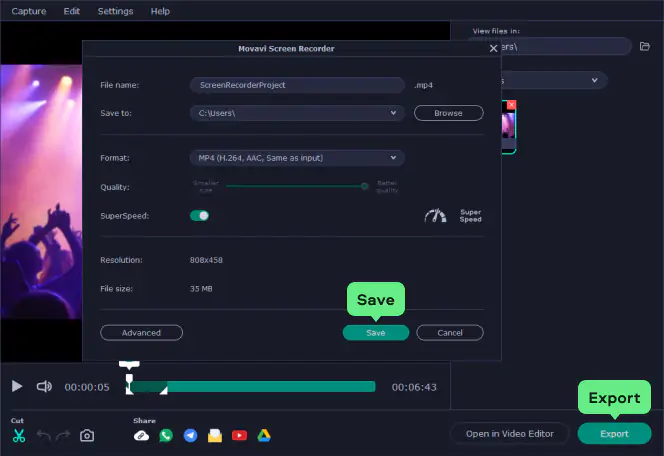Share the recording to WhatsApp
The height and width of the screenshot is (456, 664).
(166, 436)
